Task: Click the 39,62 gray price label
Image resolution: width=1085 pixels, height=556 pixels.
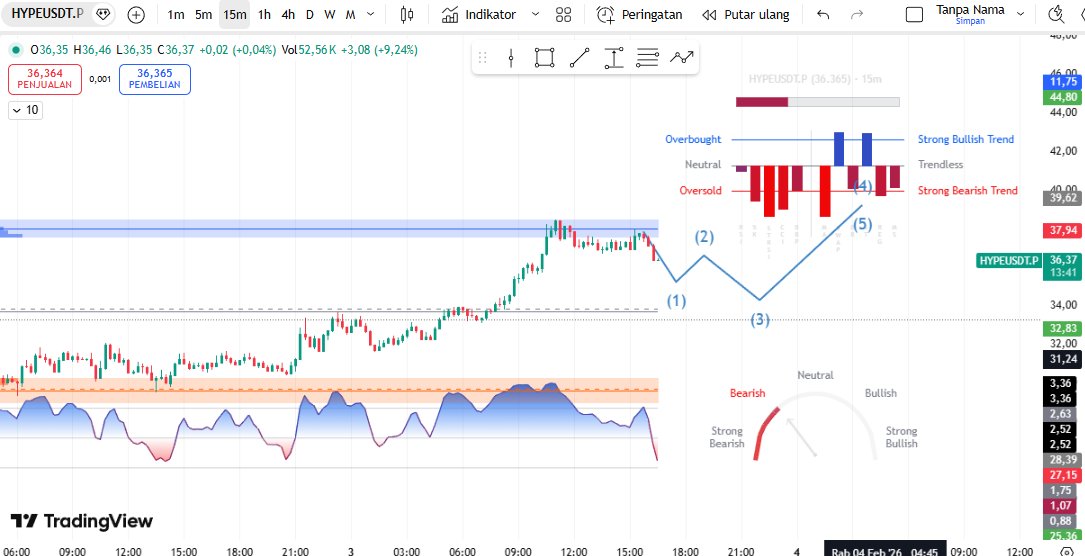Action: point(1062,198)
